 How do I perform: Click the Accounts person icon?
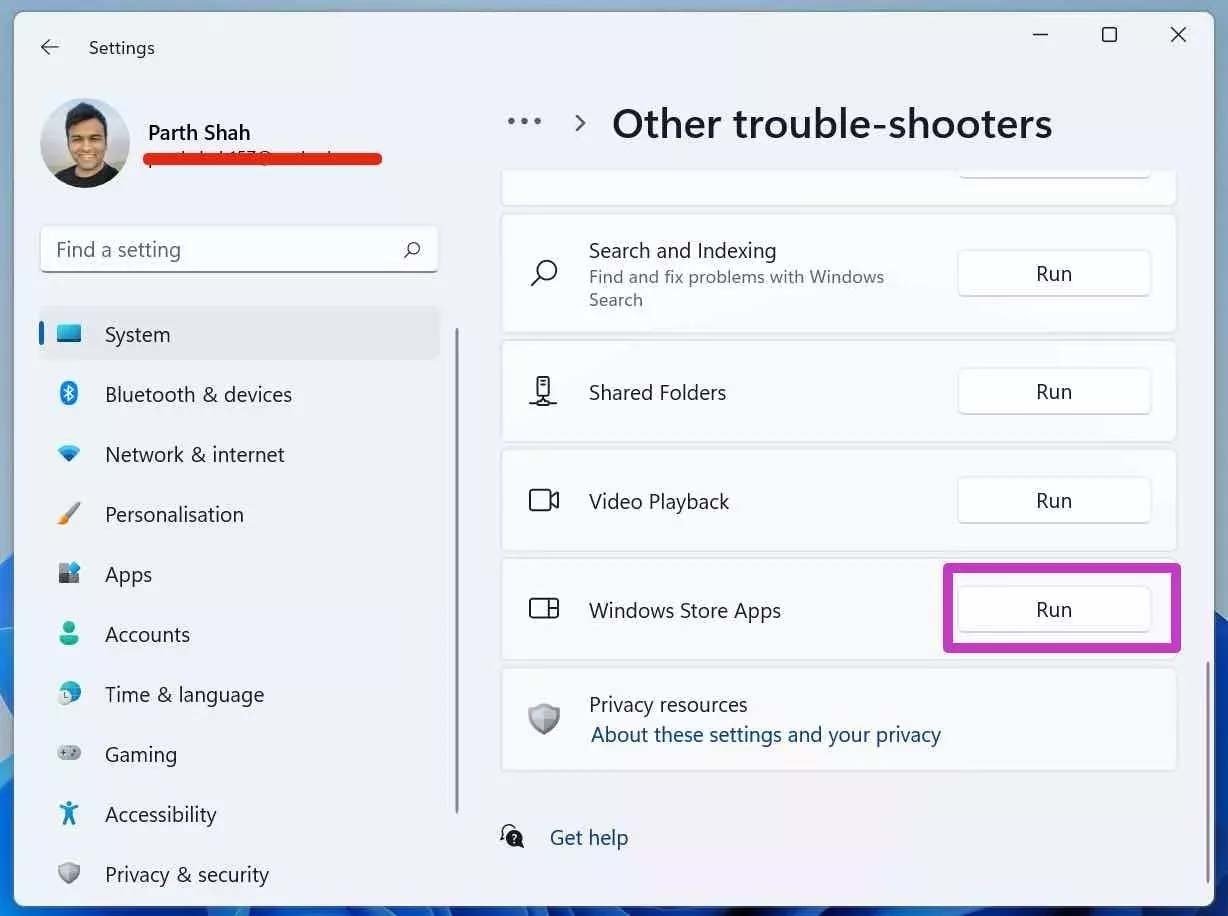point(69,633)
